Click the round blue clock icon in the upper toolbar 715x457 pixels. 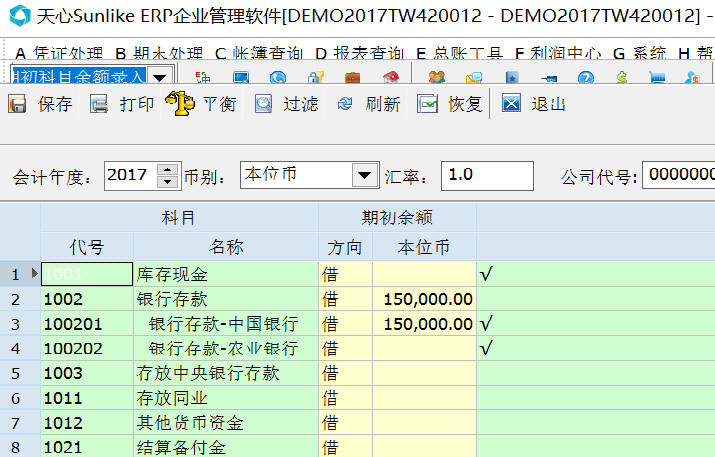coord(278,78)
